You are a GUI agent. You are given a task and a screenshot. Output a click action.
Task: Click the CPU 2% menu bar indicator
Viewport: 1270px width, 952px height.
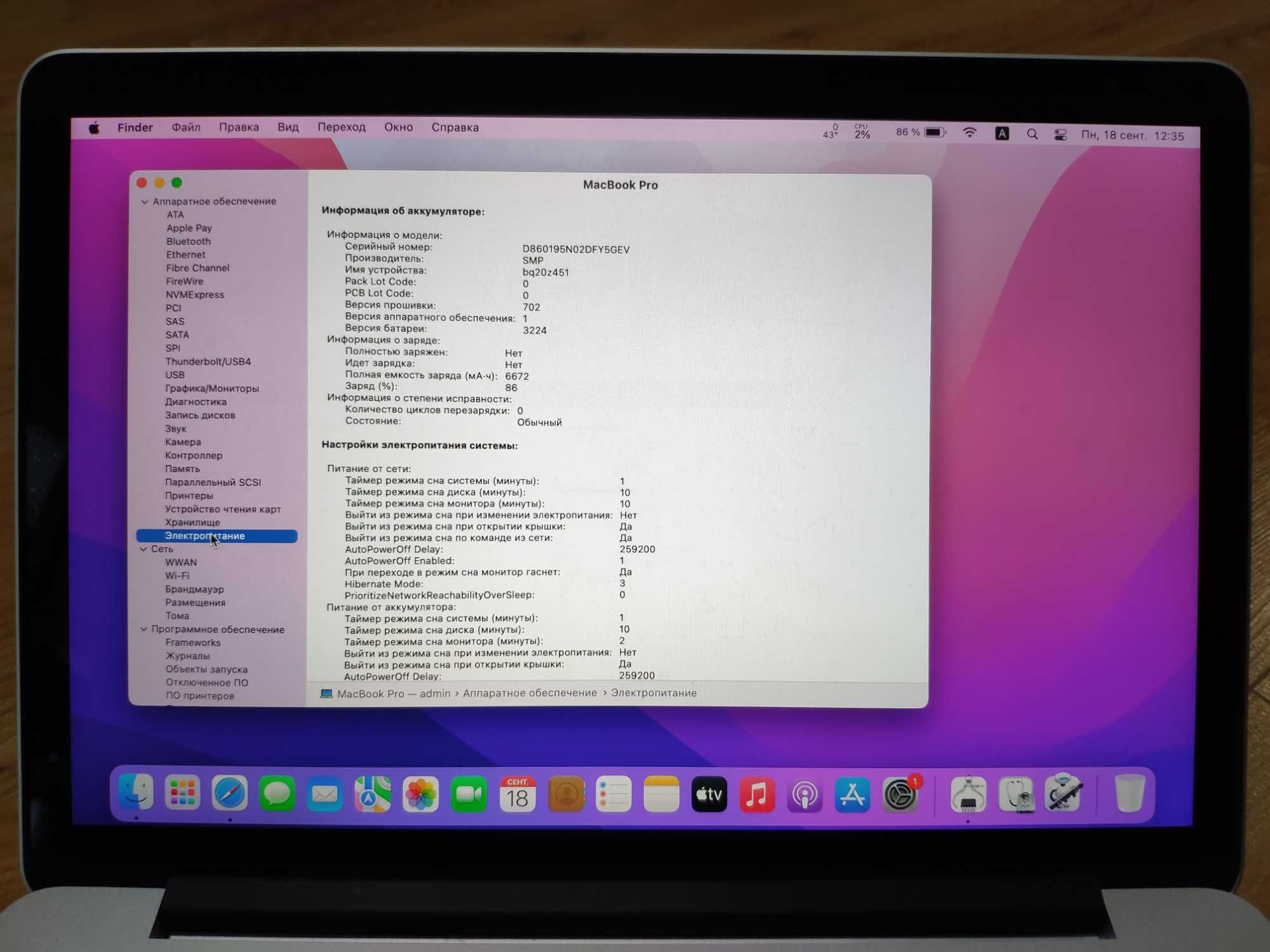click(862, 131)
